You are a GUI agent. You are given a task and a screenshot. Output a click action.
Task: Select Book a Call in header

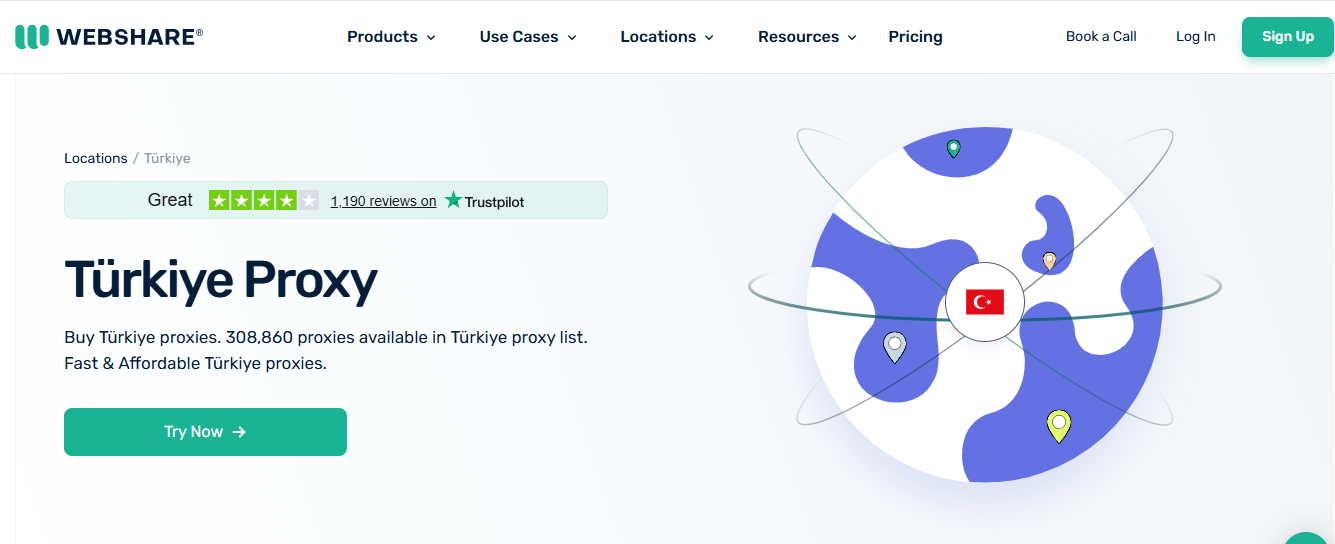1101,36
